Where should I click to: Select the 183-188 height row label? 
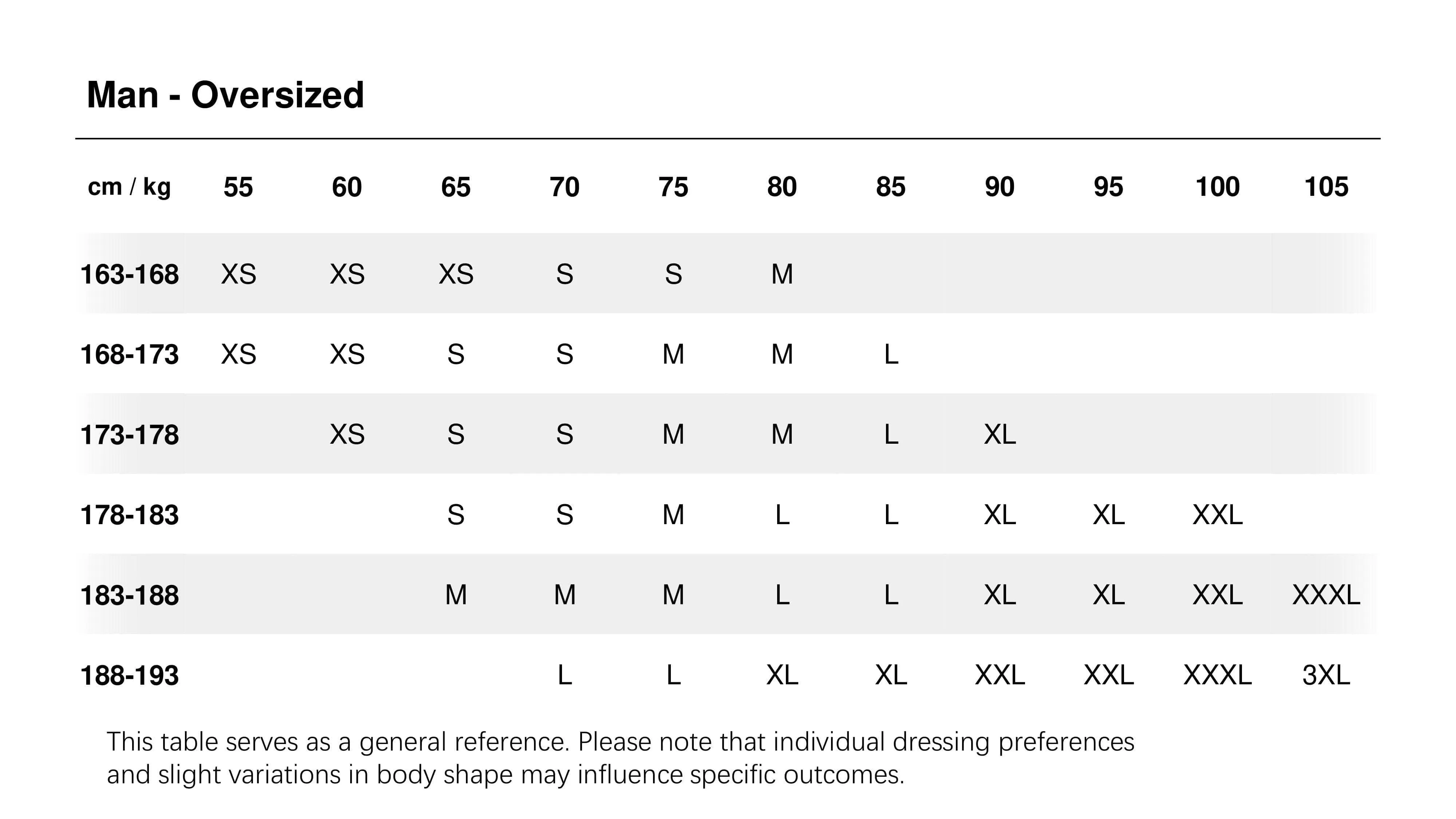tap(130, 595)
